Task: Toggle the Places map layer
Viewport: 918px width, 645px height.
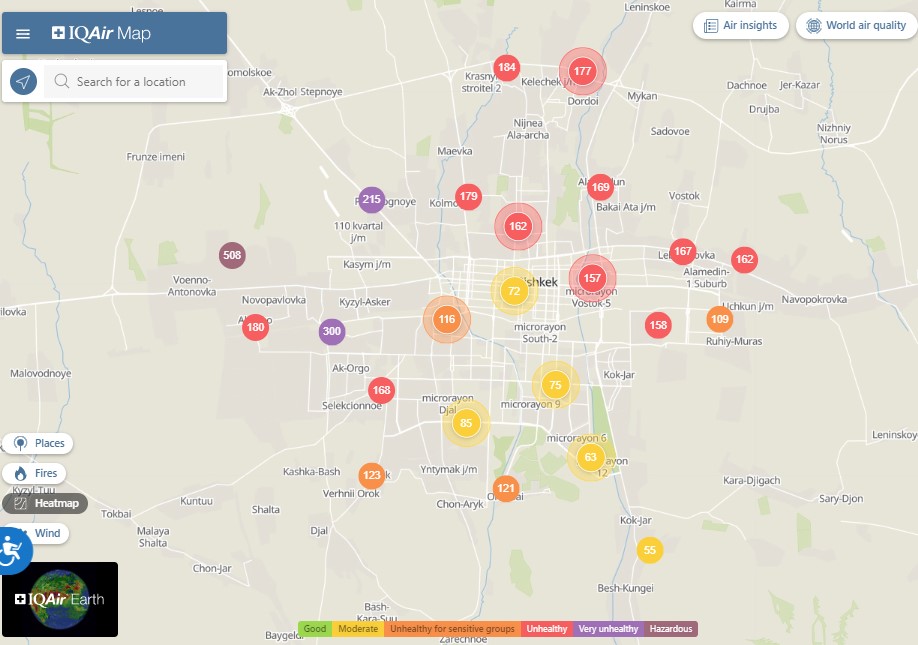Action: 38,443
